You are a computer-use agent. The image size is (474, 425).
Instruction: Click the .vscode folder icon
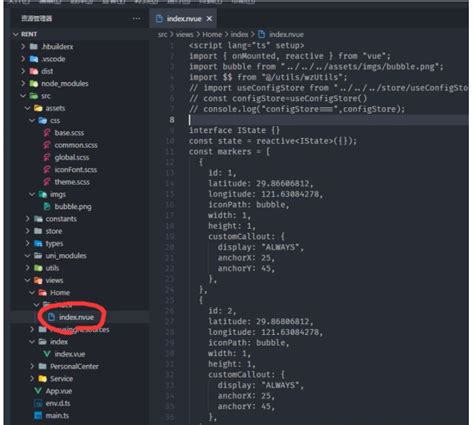[x=34, y=59]
